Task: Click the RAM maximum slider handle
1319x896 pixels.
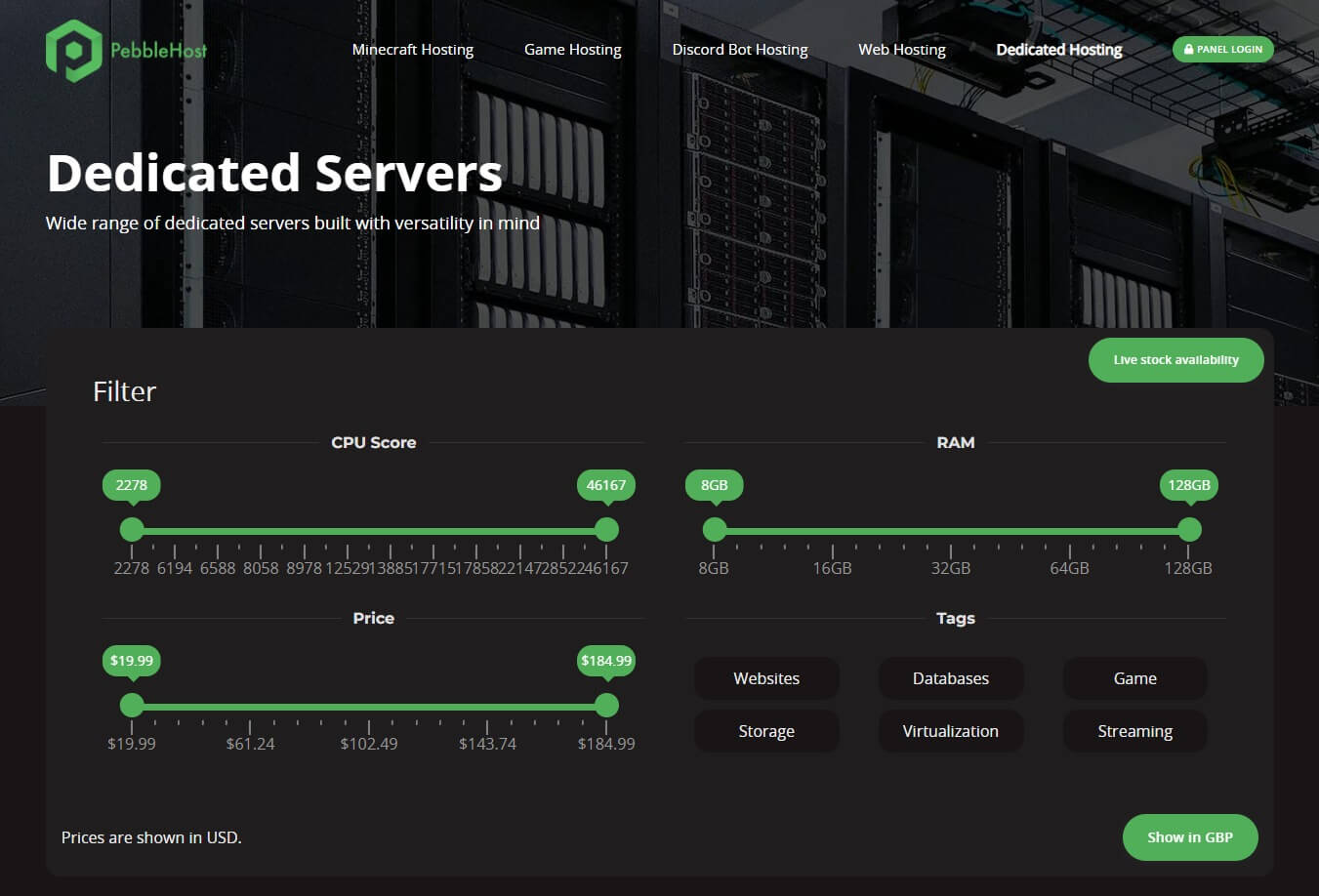Action: 1189,530
